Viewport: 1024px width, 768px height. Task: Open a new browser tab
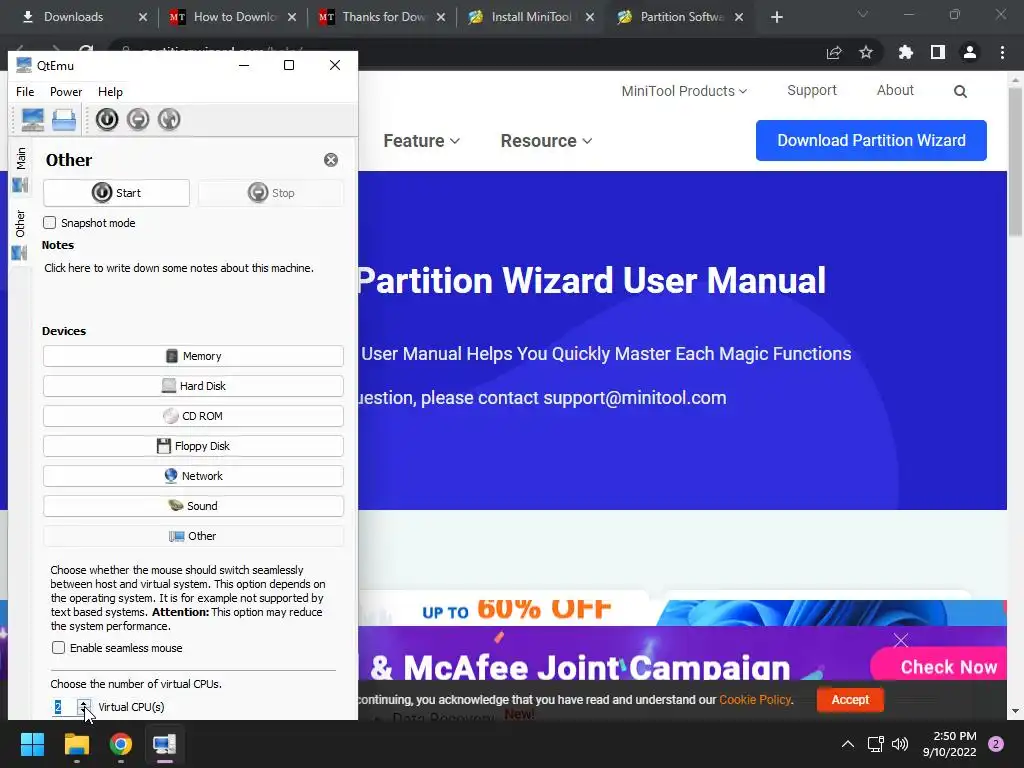(776, 17)
